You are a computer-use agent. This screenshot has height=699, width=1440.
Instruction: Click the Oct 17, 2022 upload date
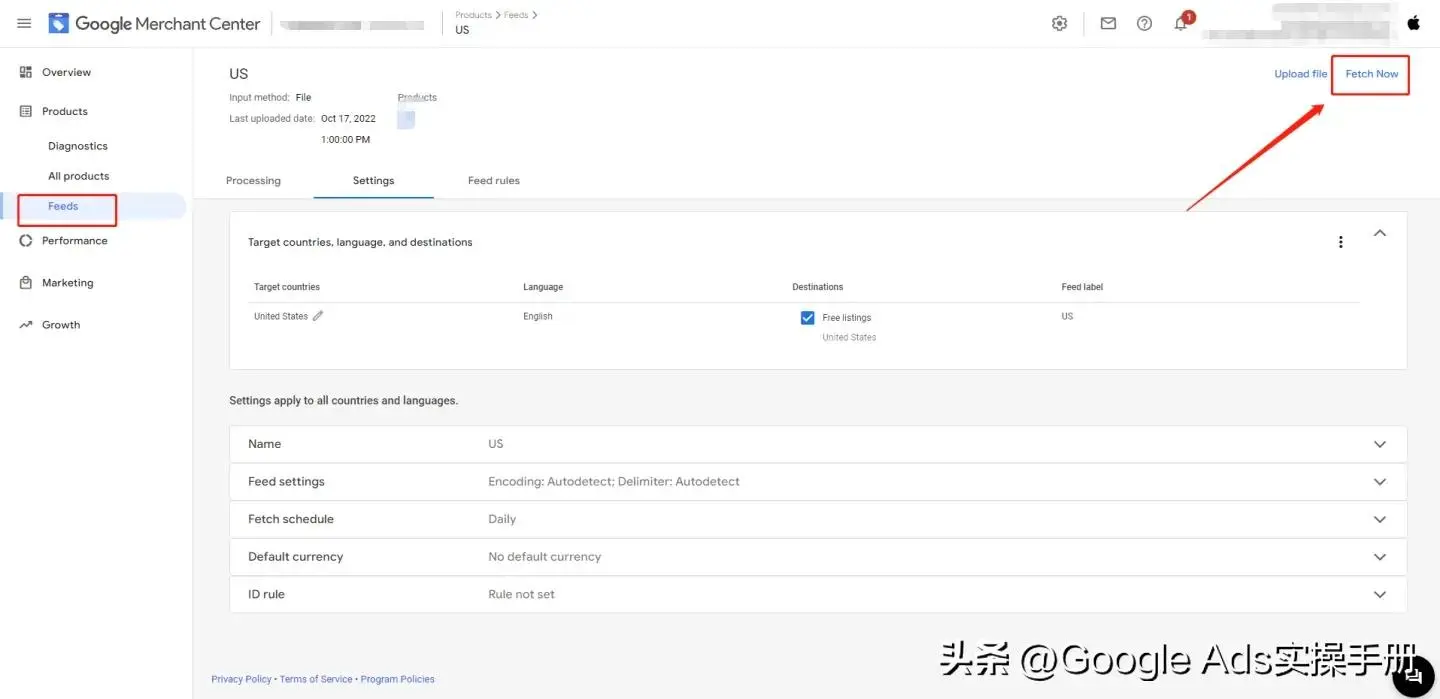[x=348, y=118]
